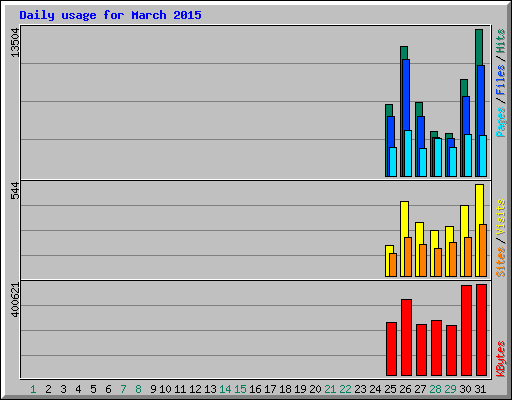The height and width of the screenshot is (400, 512).
Task: Click the yellow "Visits" legend label
Action: click(x=501, y=217)
